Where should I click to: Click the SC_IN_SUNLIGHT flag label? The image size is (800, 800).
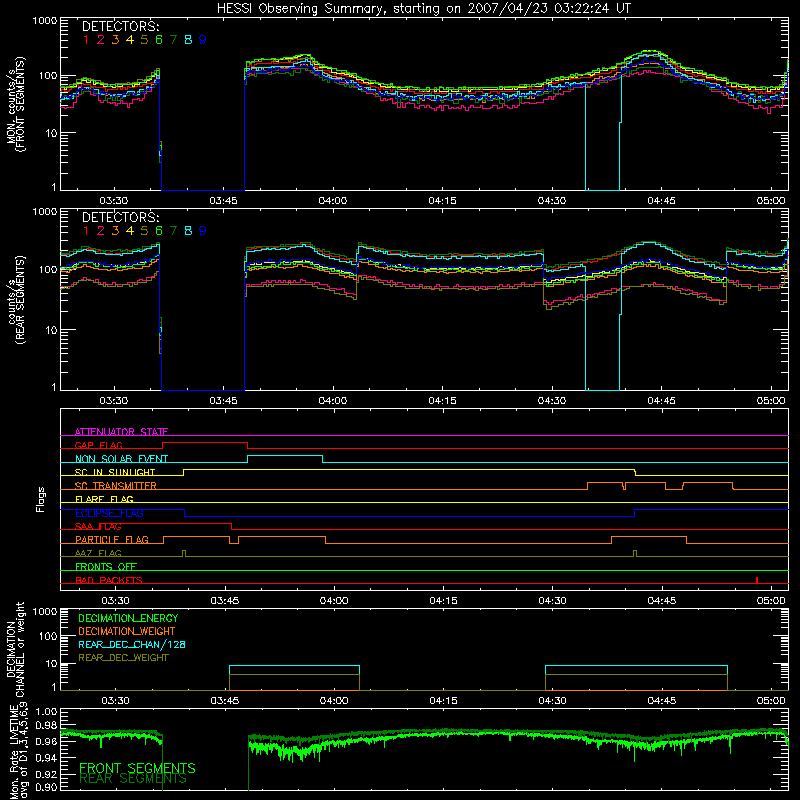[115, 472]
